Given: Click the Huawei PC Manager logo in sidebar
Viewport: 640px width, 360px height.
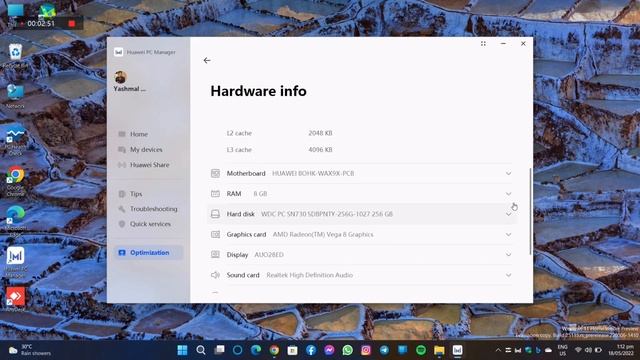Looking at the screenshot, I should pos(118,52).
